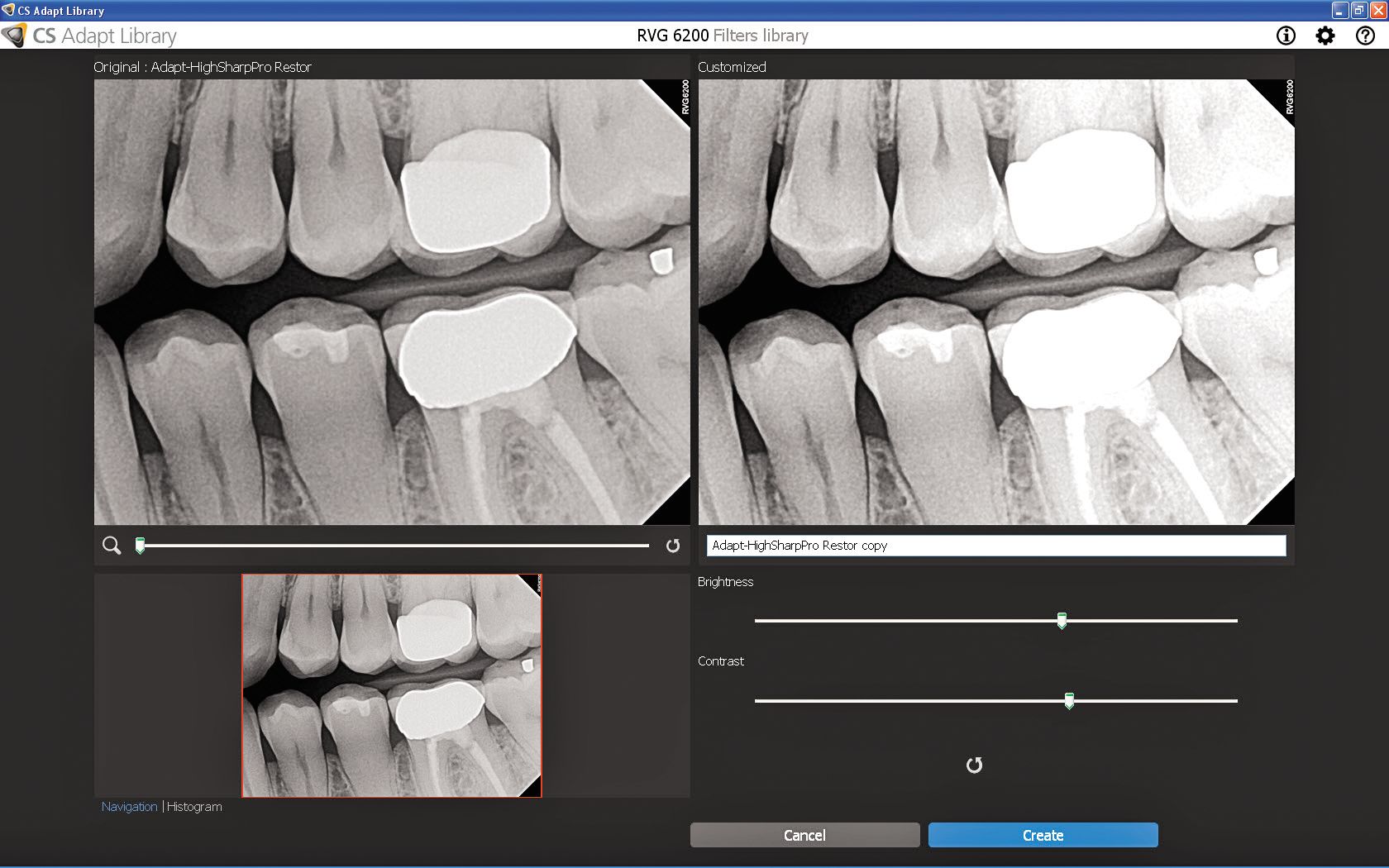1389x868 pixels.
Task: Create the customized filter
Action: [1043, 835]
